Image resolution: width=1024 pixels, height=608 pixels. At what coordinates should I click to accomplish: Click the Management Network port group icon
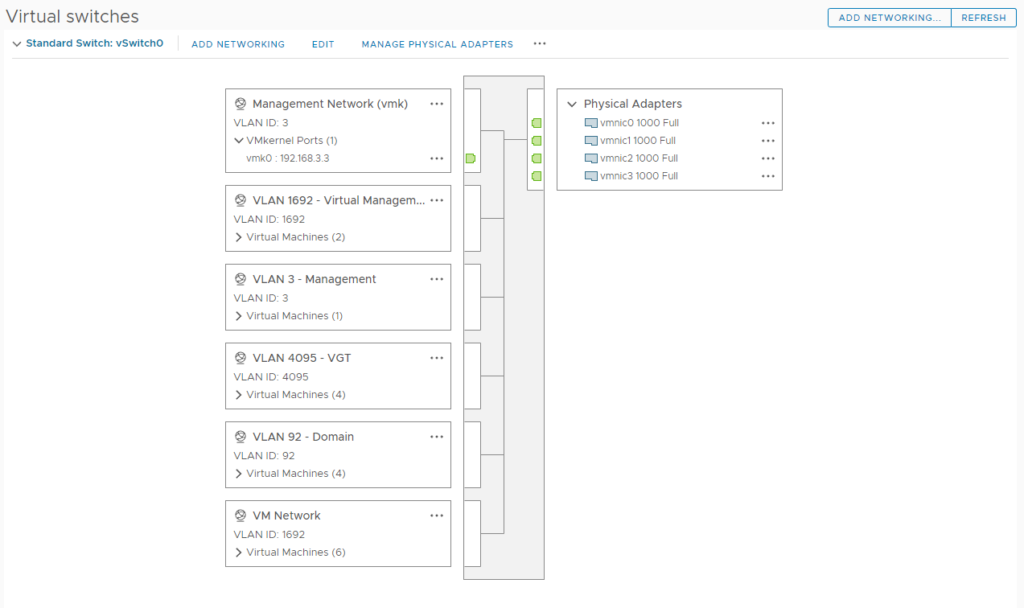(x=240, y=104)
